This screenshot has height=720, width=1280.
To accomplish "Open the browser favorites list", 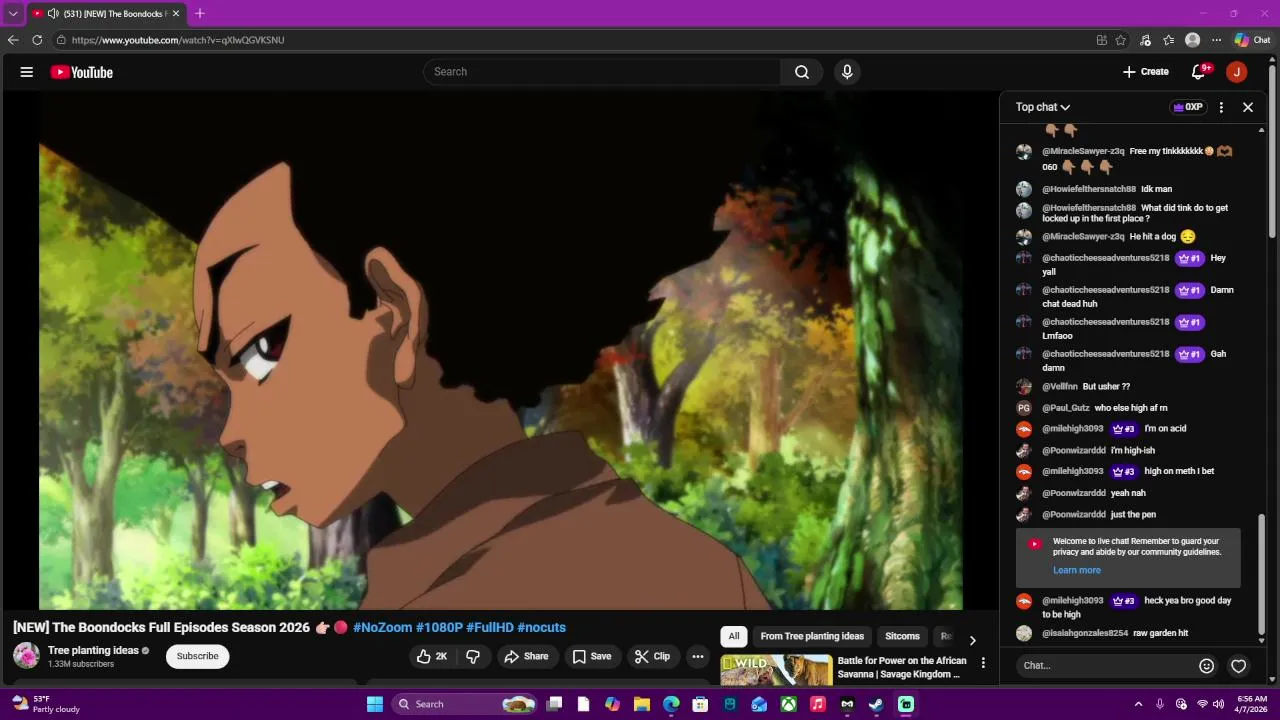I will coord(1169,40).
